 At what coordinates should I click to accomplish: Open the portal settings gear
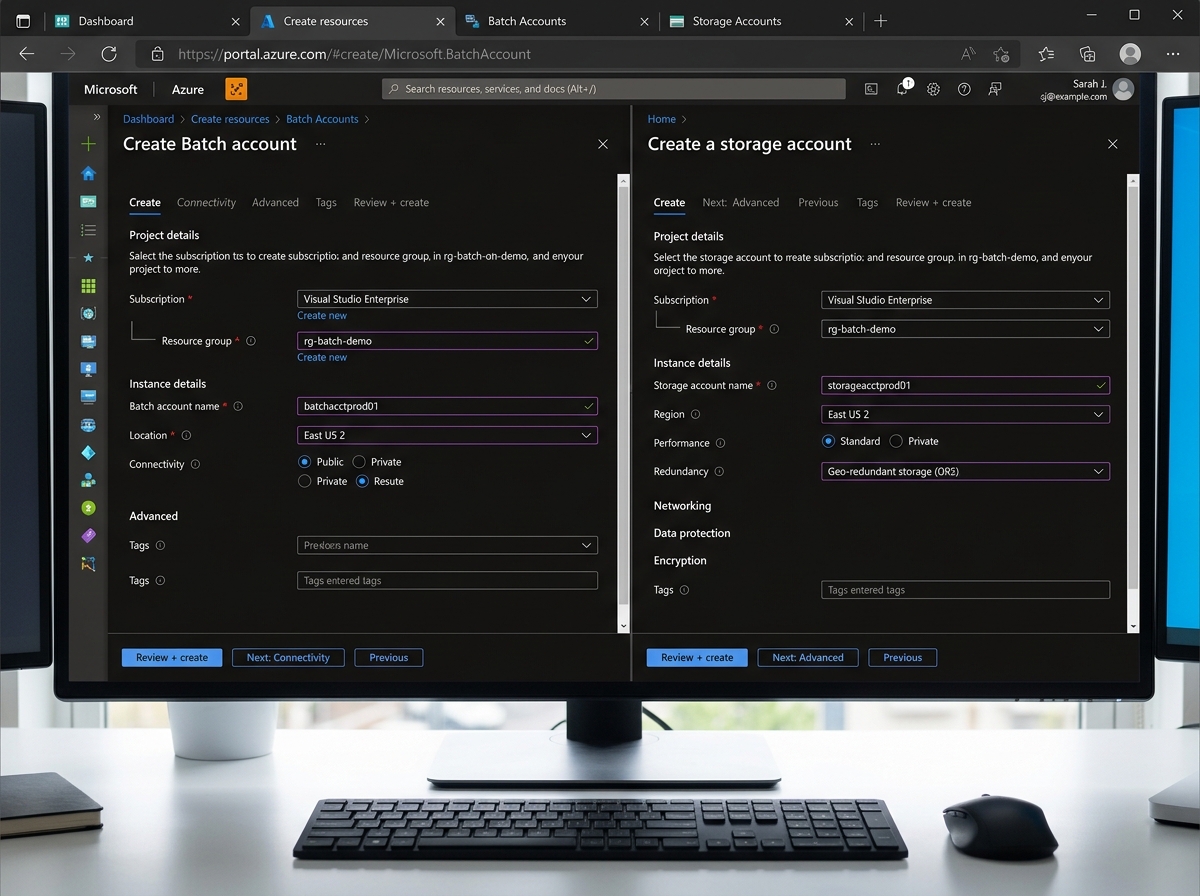[932, 89]
